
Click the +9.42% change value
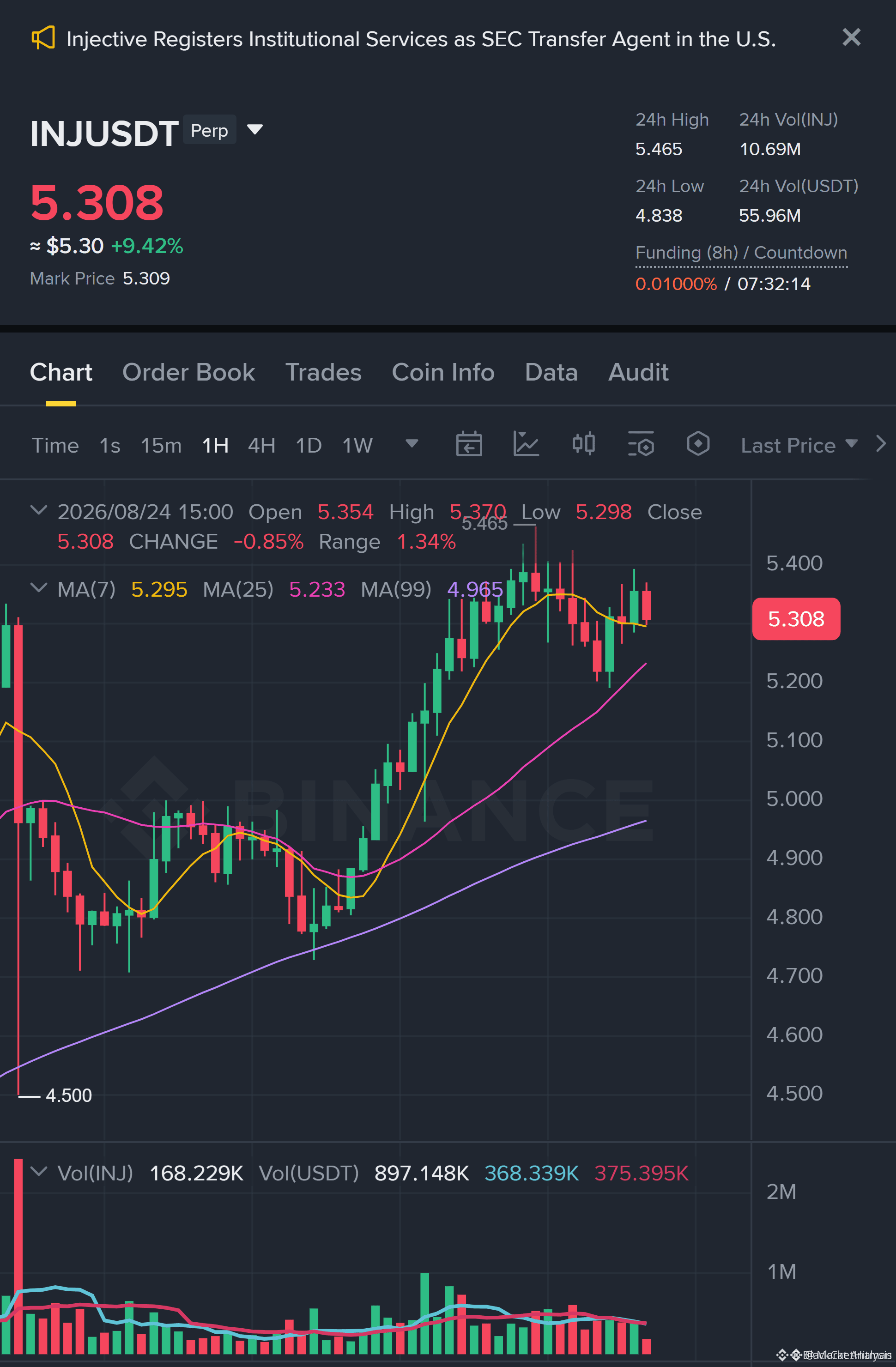pyautogui.click(x=147, y=246)
